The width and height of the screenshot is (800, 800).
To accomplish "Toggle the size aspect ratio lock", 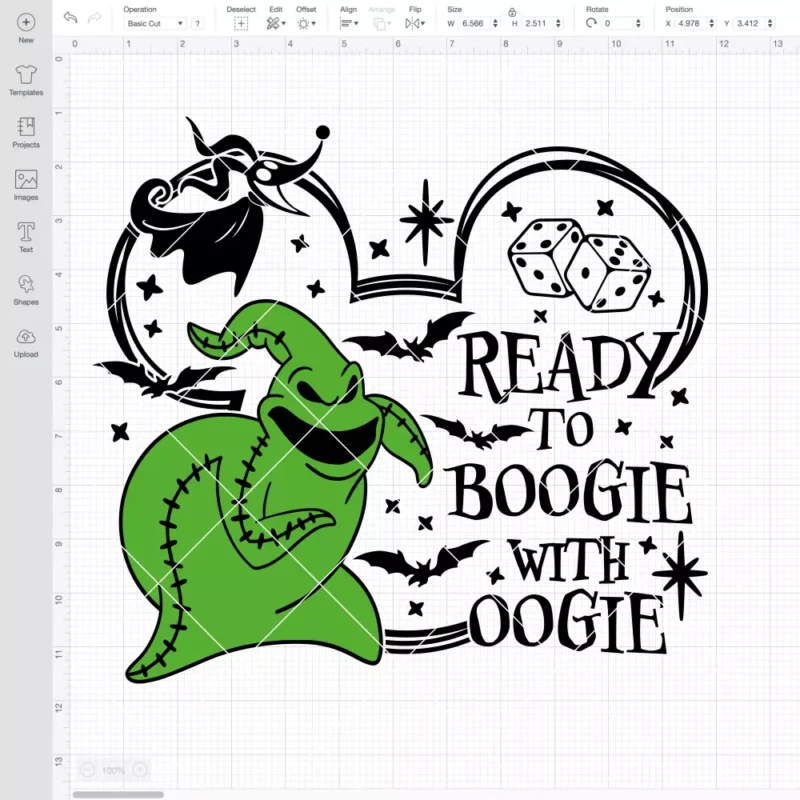I will (512, 12).
